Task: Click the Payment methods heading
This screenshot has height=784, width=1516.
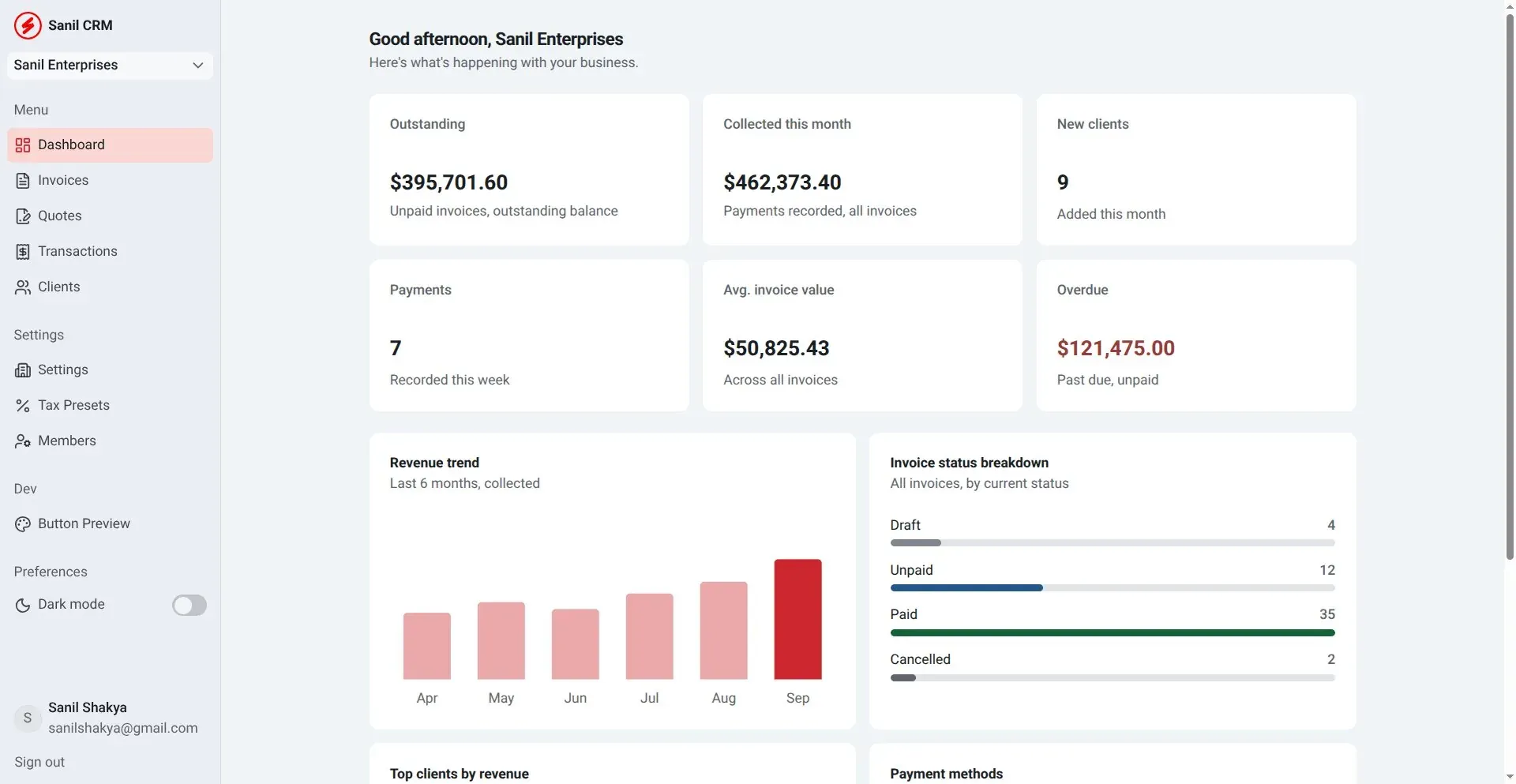Action: (x=947, y=774)
